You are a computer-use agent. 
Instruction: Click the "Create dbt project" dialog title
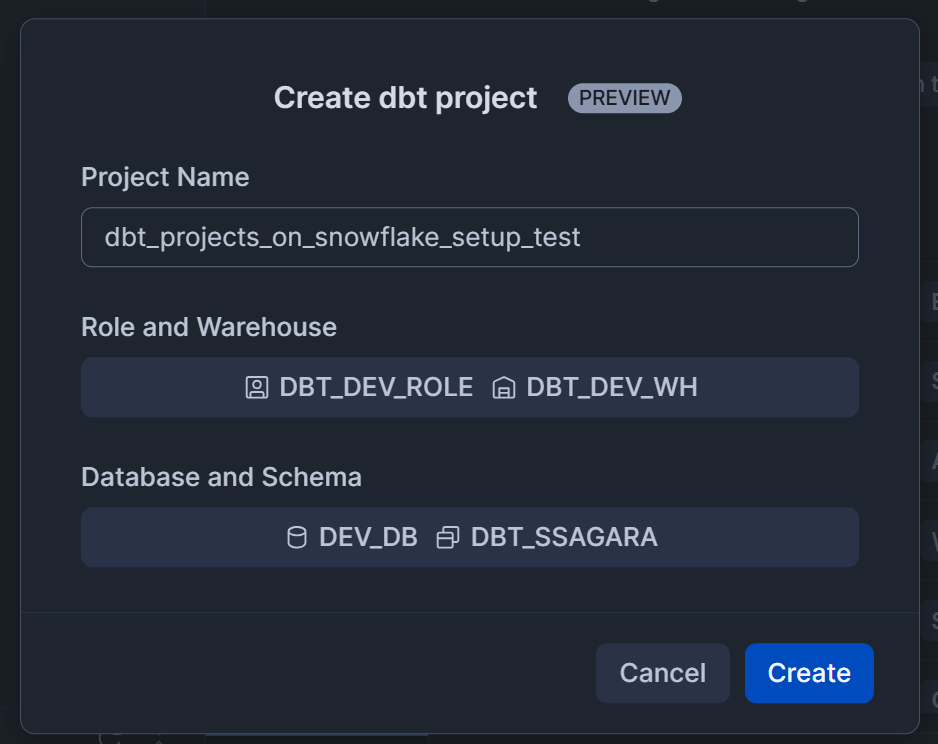(405, 98)
